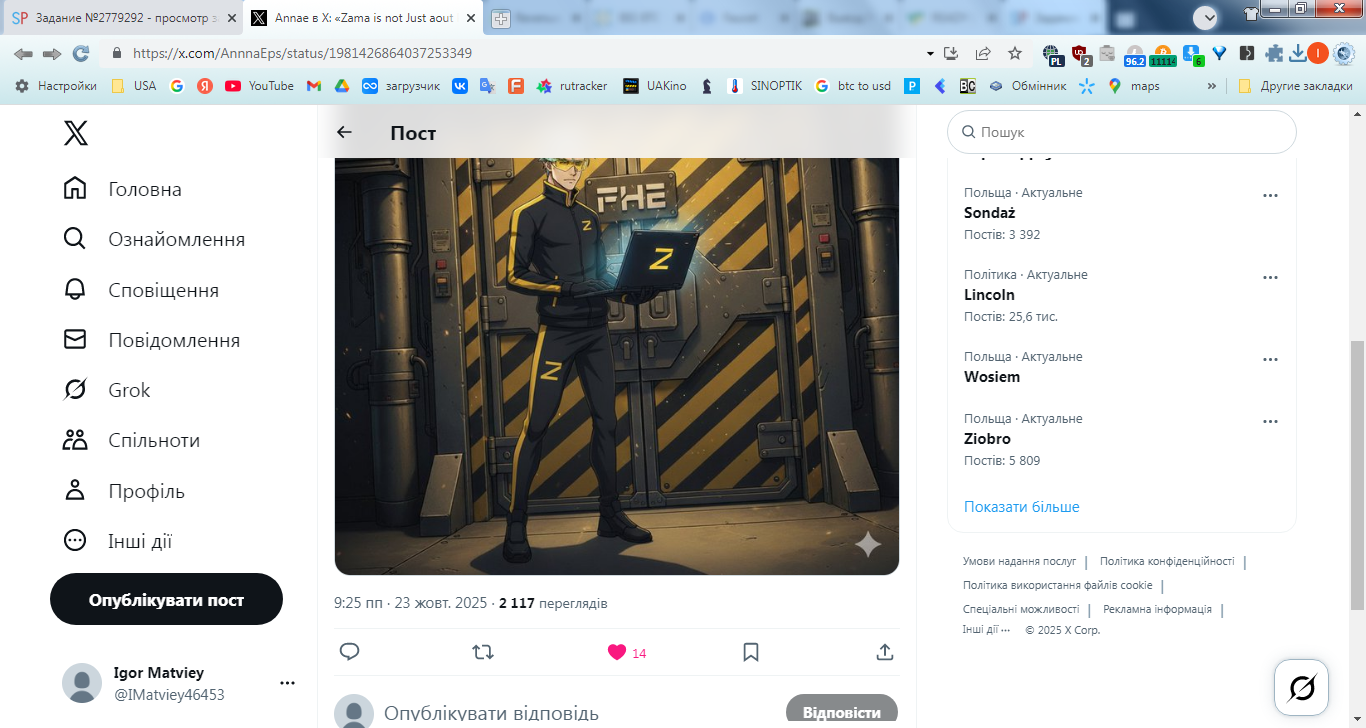The image size is (1366, 728).
Task: Open Сповіщення notifications
Action: point(141,290)
